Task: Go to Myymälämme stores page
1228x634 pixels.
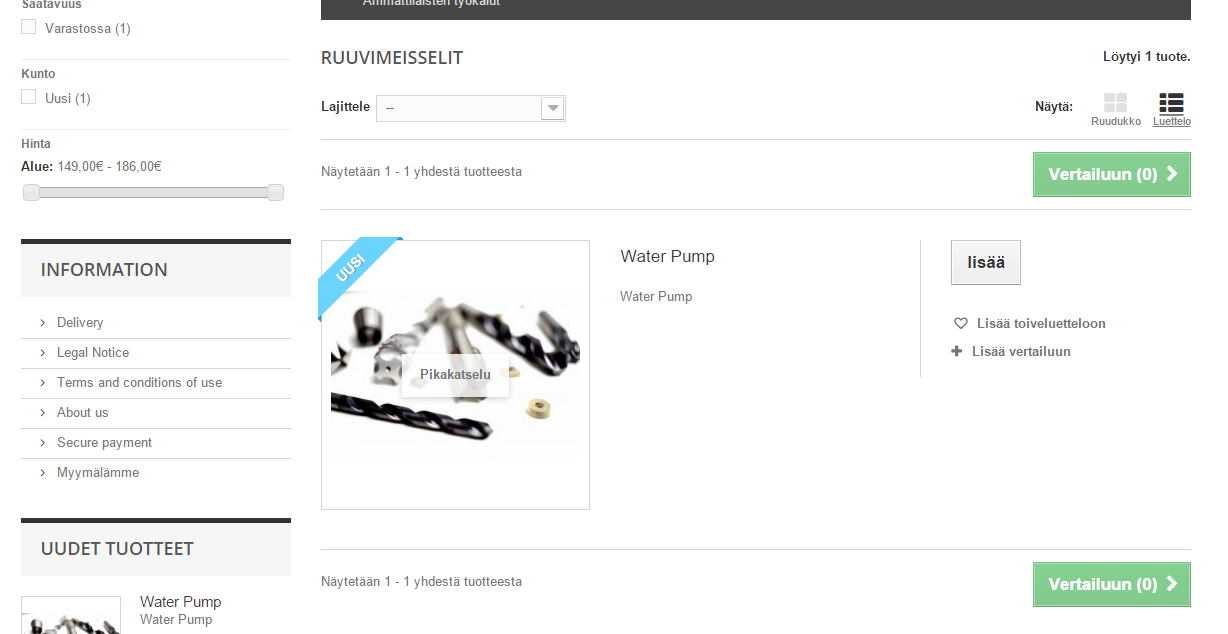Action: (98, 473)
